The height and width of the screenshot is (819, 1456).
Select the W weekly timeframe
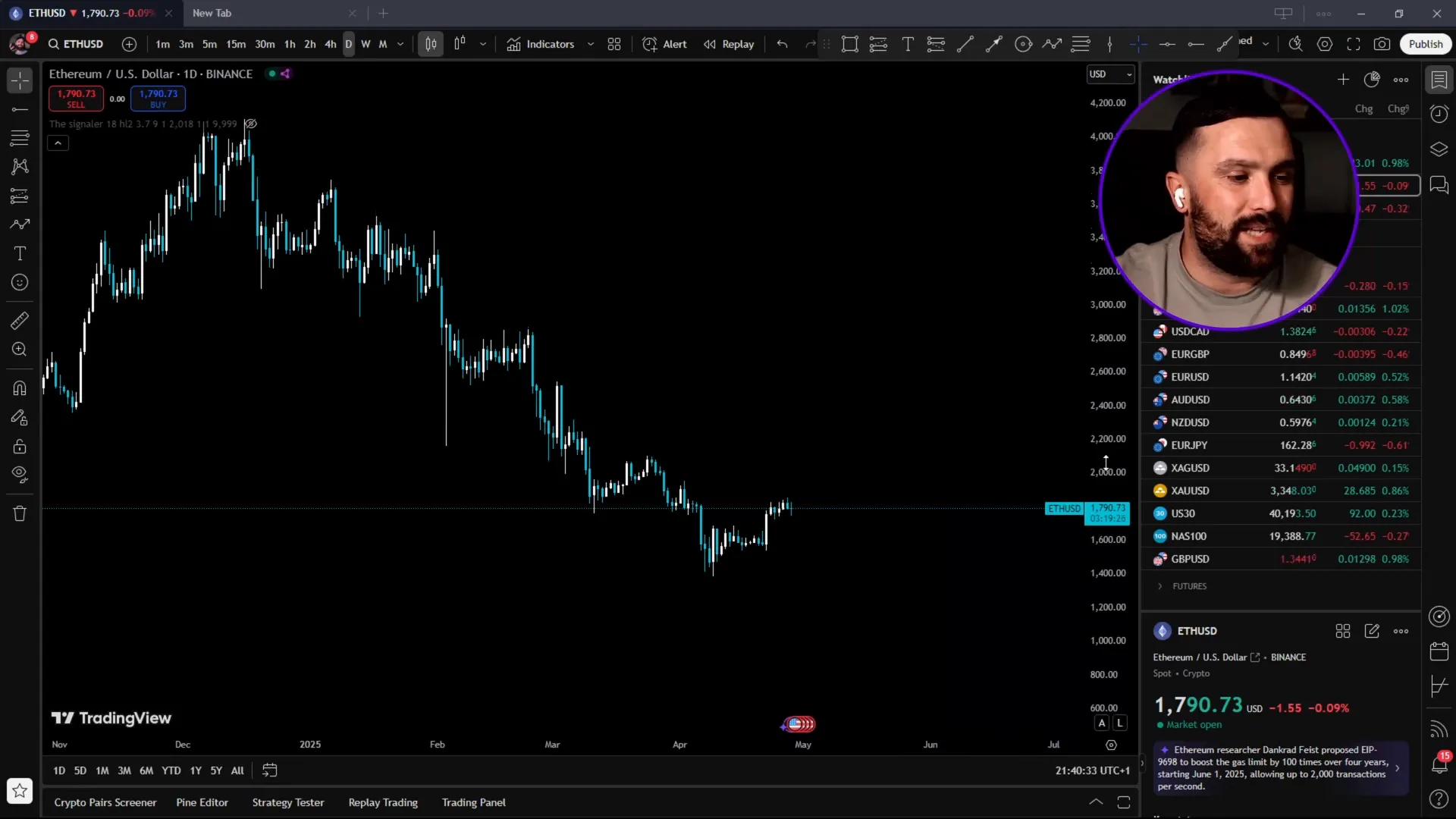point(366,44)
